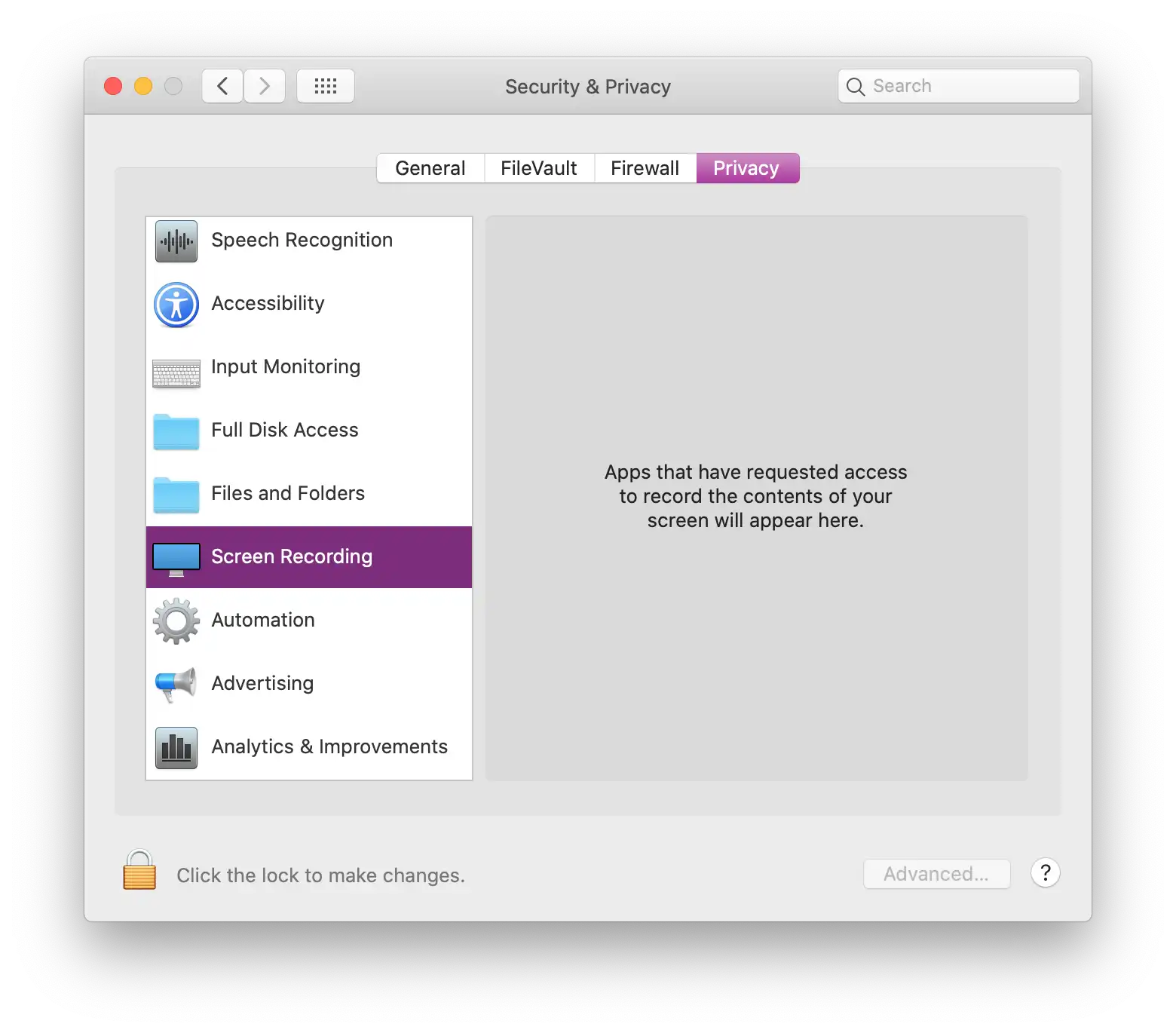
Task: Click inside the Search field
Action: coord(957,85)
